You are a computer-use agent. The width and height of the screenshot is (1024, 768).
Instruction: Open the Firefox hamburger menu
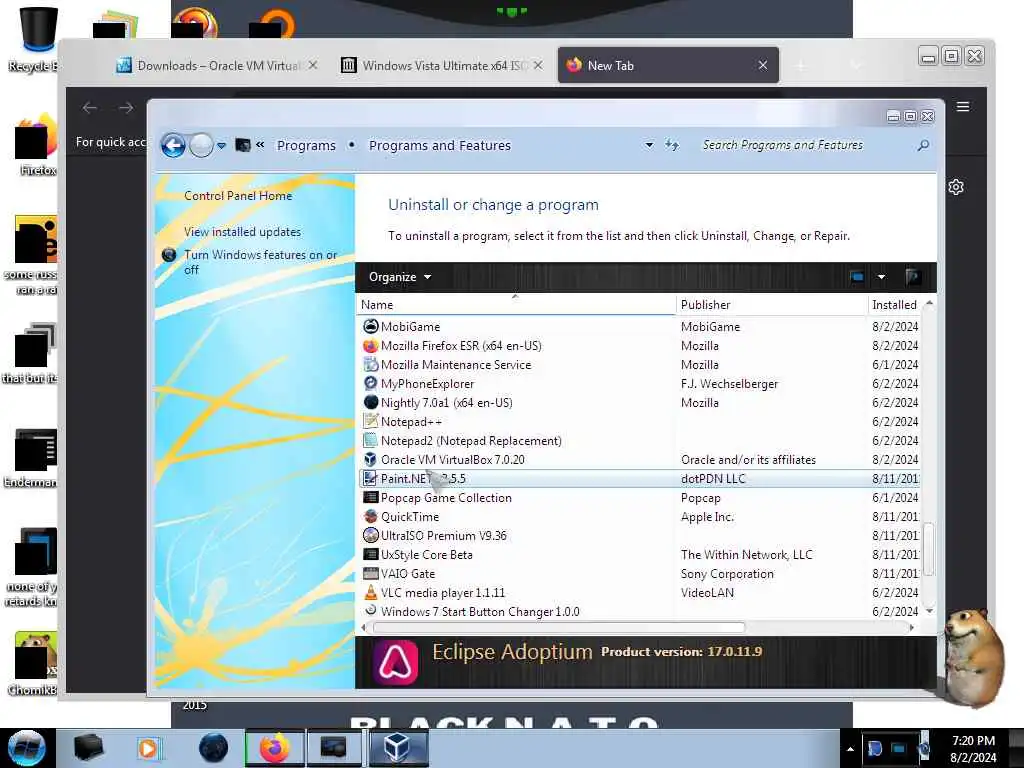[x=963, y=106]
